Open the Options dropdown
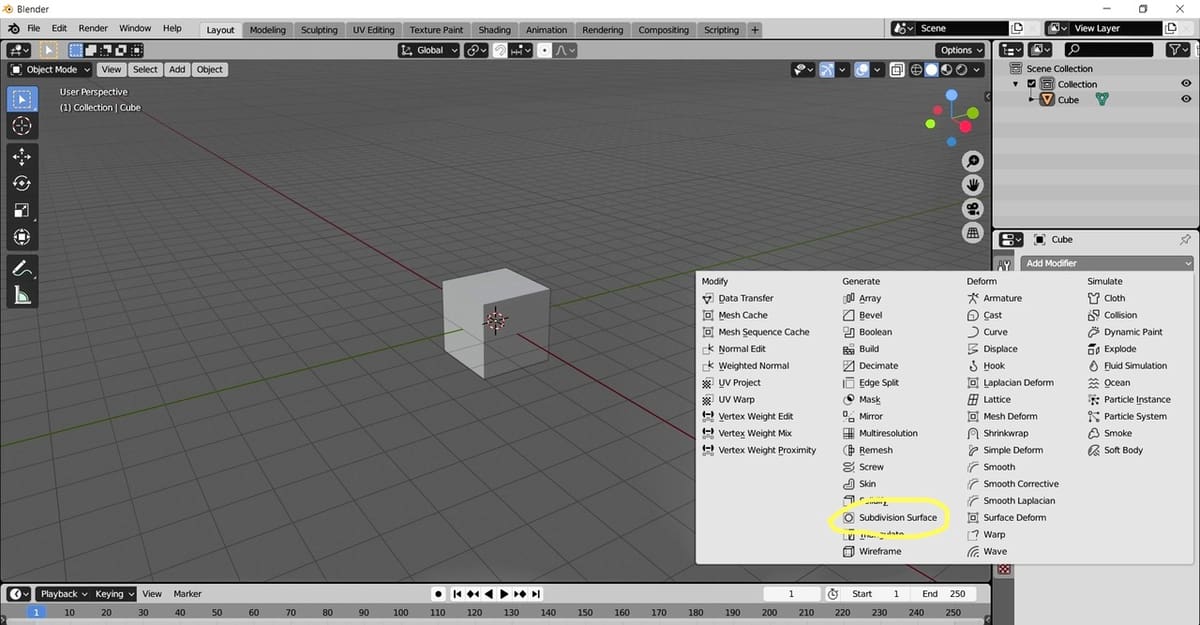 [961, 50]
